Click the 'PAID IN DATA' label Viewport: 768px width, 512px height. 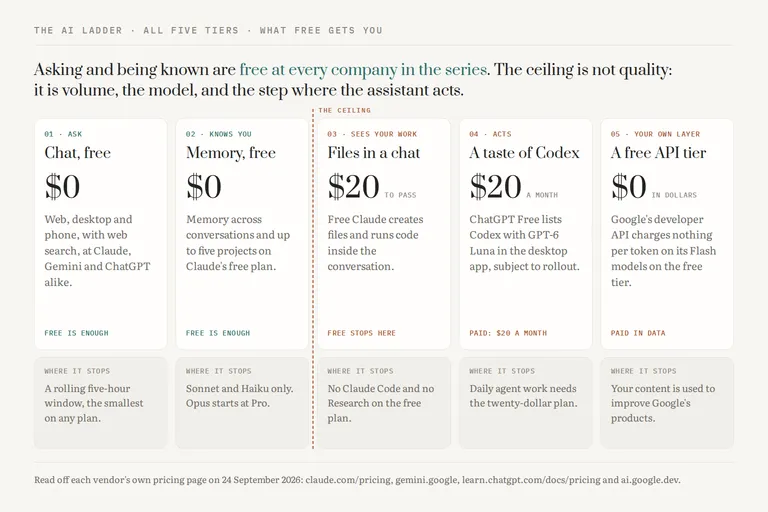pyautogui.click(x=638, y=333)
